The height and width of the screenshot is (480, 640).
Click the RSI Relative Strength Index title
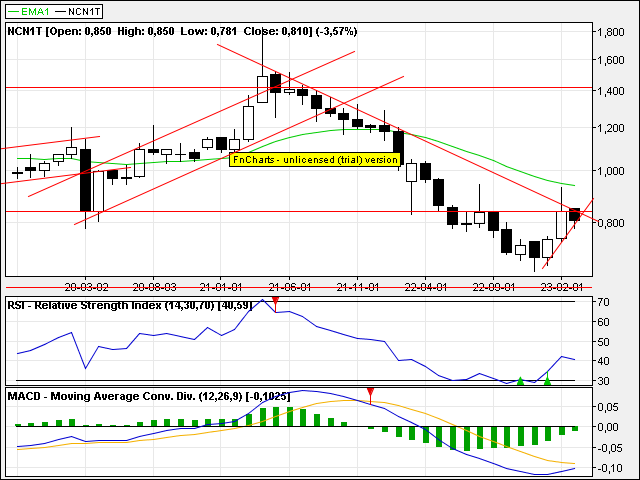tap(130, 305)
